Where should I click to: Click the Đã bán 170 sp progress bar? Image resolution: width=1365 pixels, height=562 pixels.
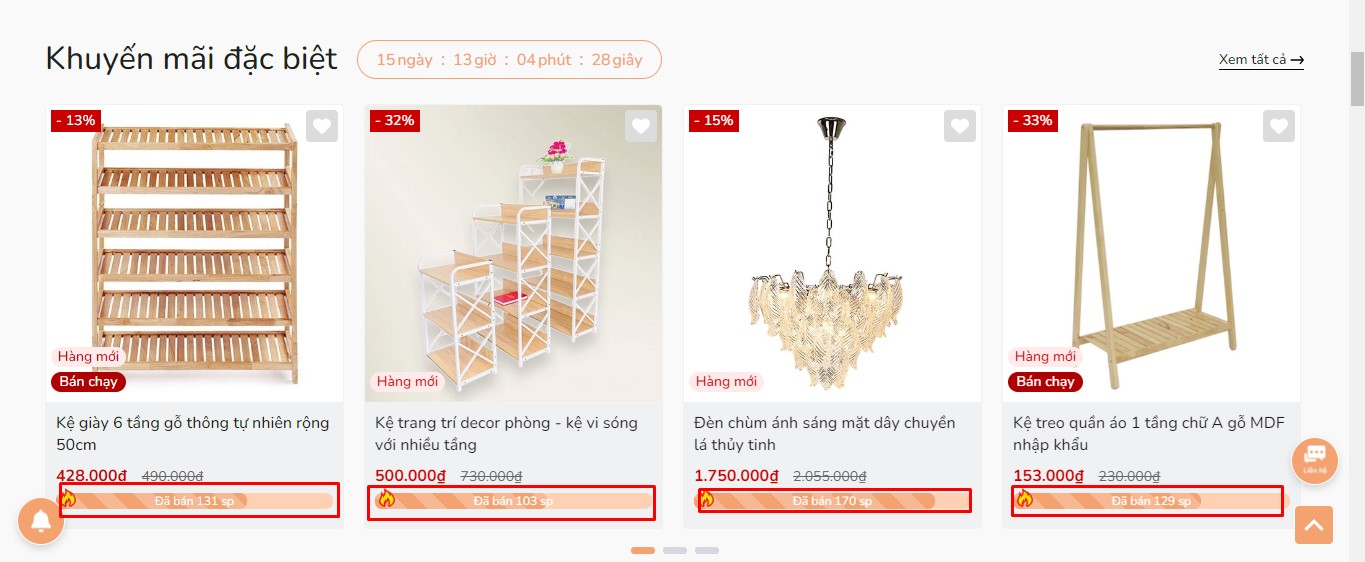pyautogui.click(x=832, y=501)
